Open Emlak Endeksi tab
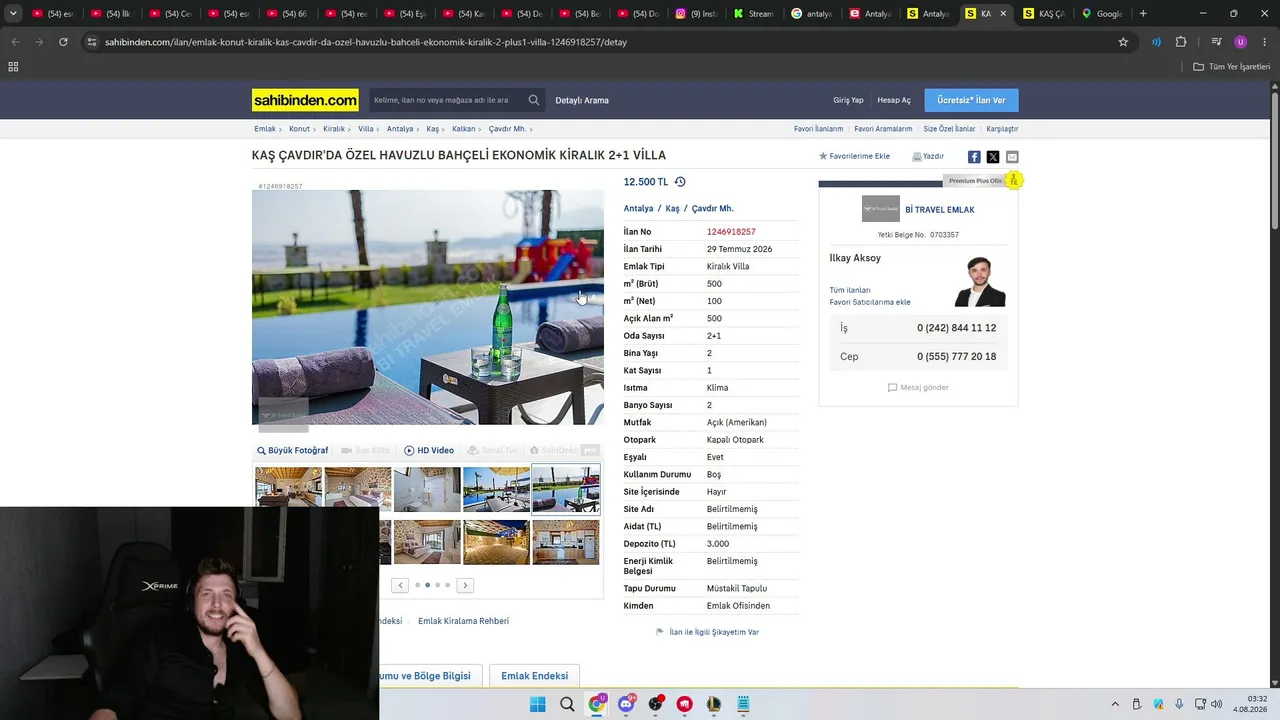Viewport: 1280px width, 720px height. pos(534,676)
